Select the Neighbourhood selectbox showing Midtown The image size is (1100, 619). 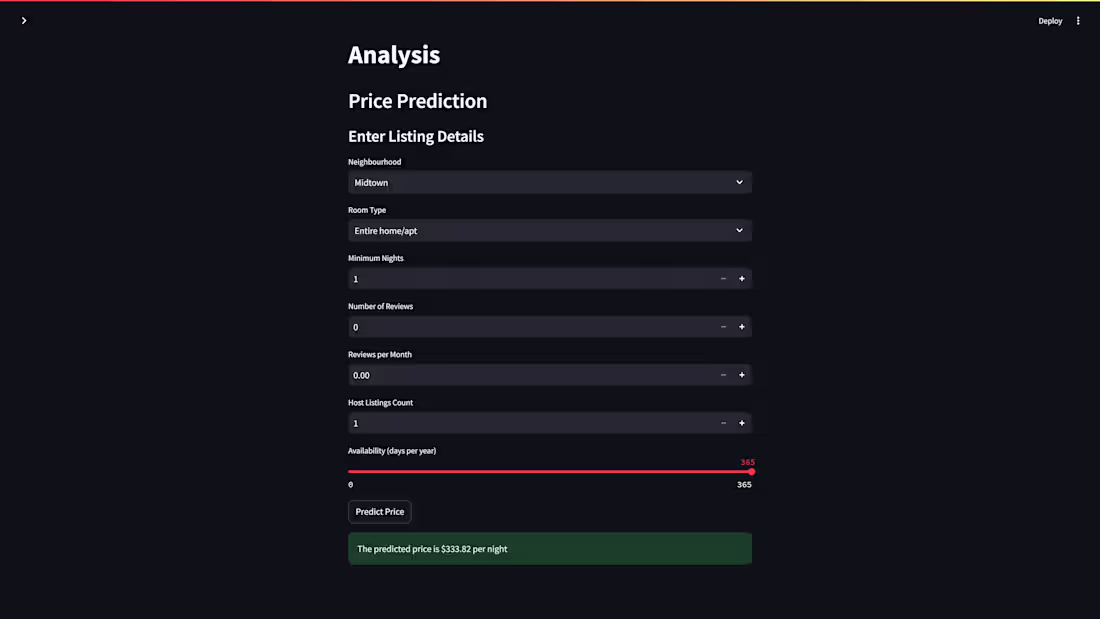[550, 182]
